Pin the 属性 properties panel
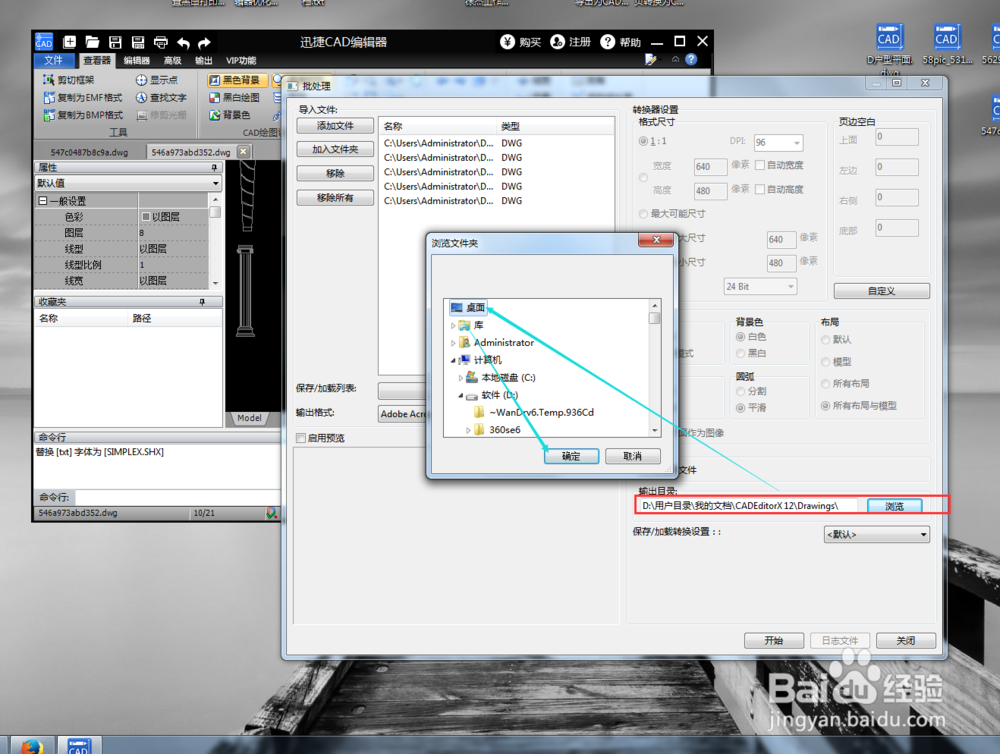Viewport: 1000px width, 754px height. [214, 168]
